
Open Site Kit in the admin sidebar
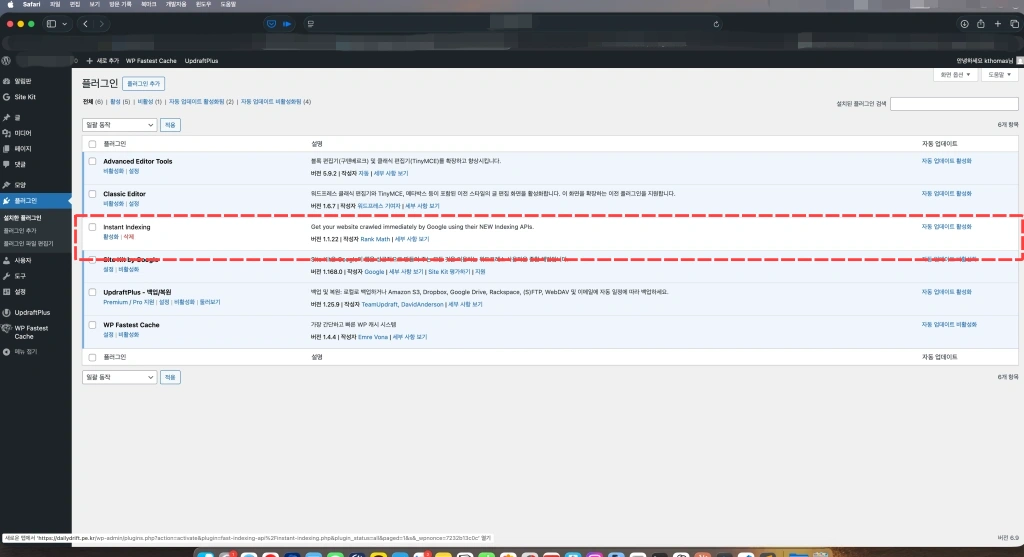pyautogui.click(x=25, y=97)
